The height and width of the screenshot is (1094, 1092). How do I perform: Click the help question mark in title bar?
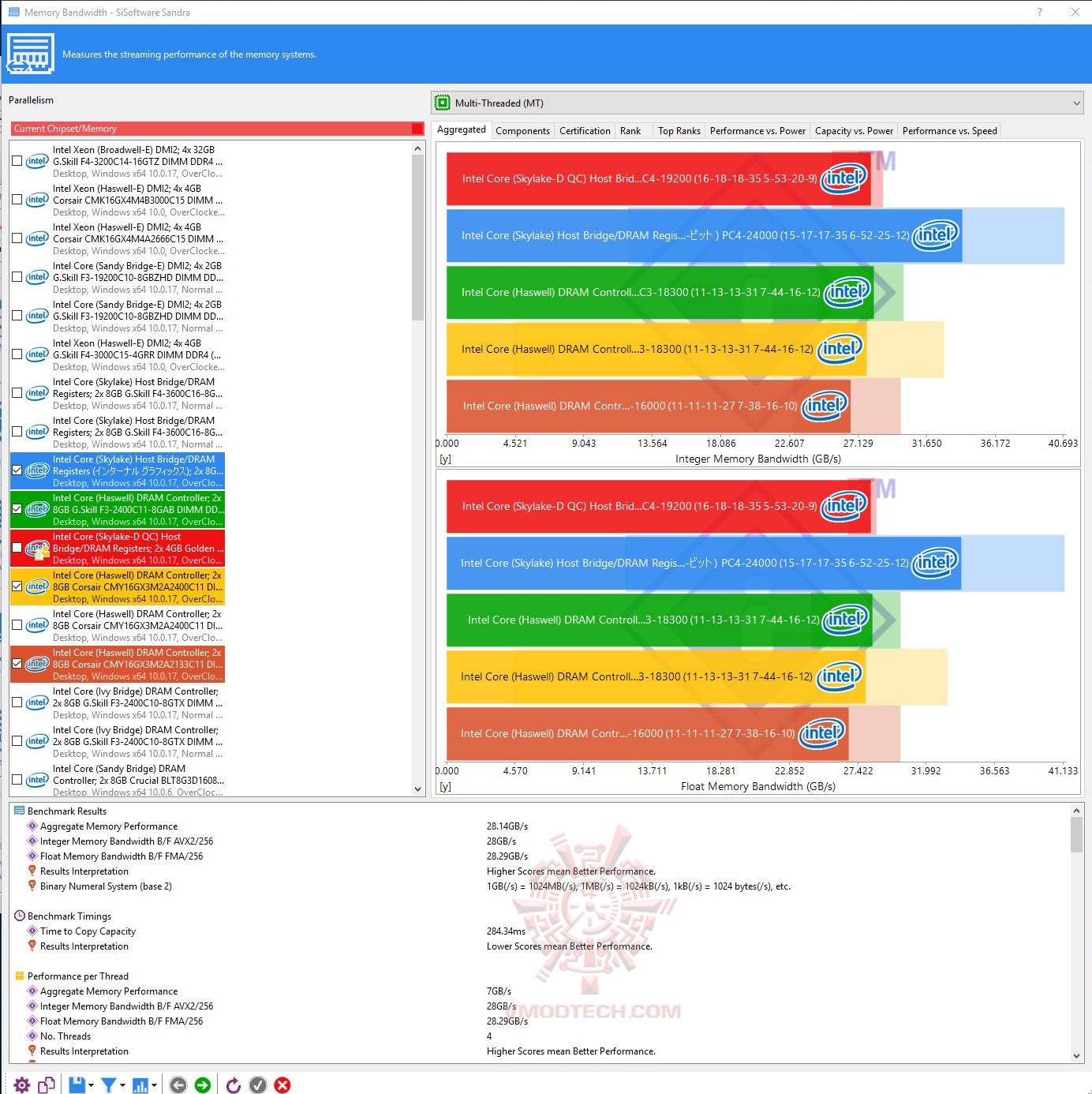1040,12
